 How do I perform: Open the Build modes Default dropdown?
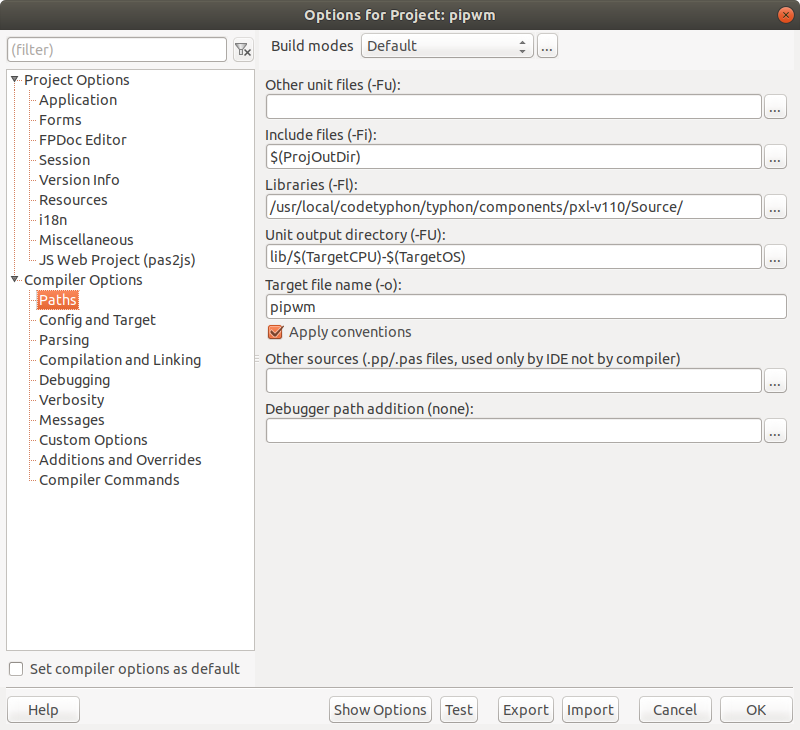pyautogui.click(x=447, y=46)
